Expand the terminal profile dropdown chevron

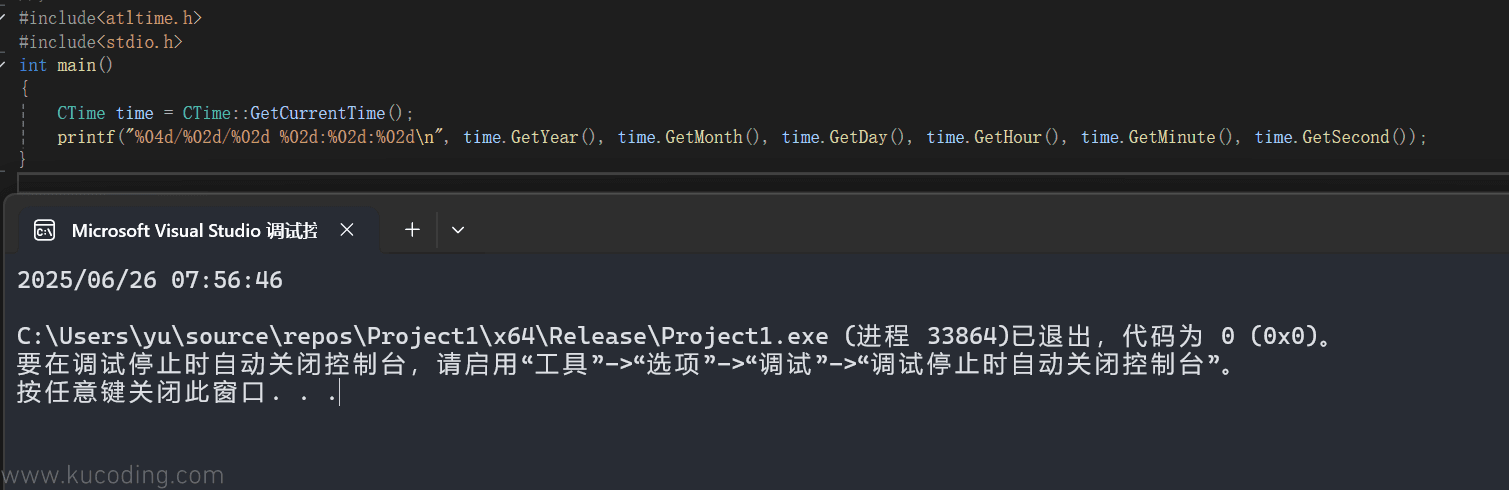click(x=458, y=230)
